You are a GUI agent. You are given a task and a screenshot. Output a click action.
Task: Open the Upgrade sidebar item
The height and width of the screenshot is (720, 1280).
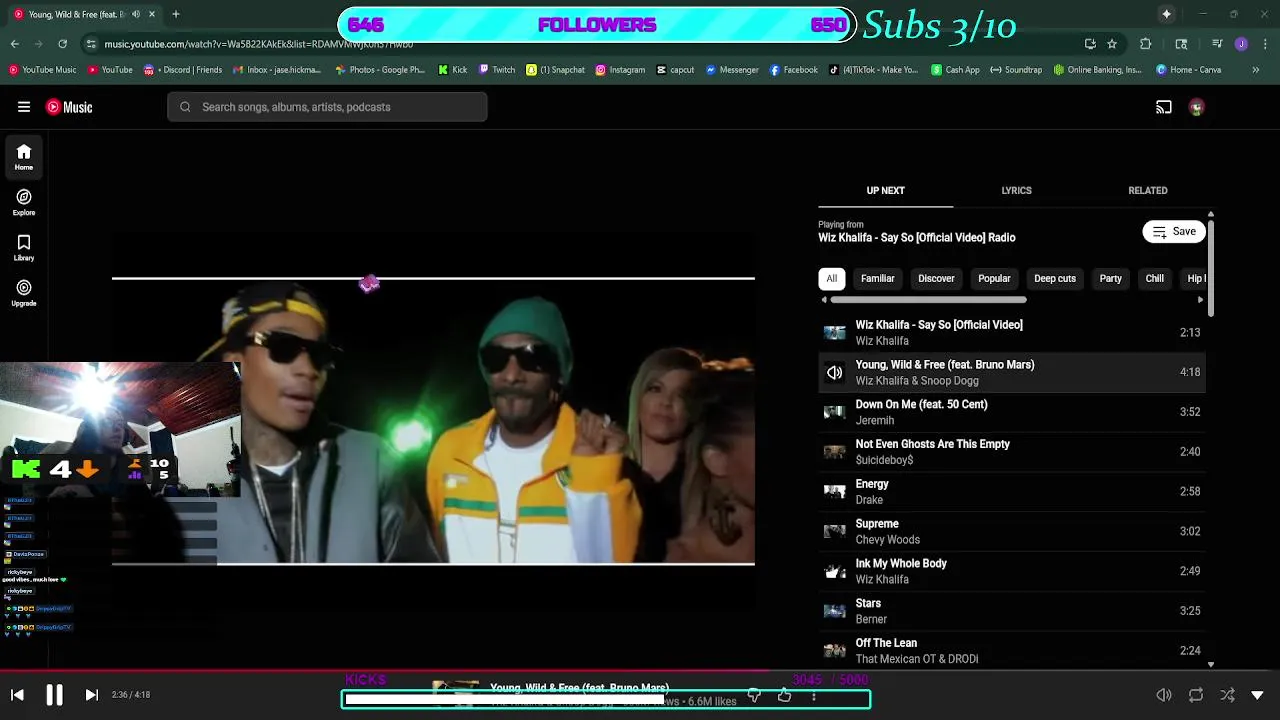pos(24,293)
